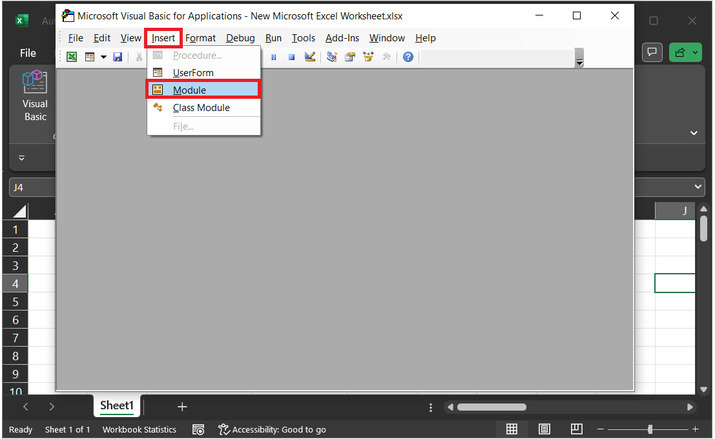Click the Excel app icon in title bar

[21, 21]
